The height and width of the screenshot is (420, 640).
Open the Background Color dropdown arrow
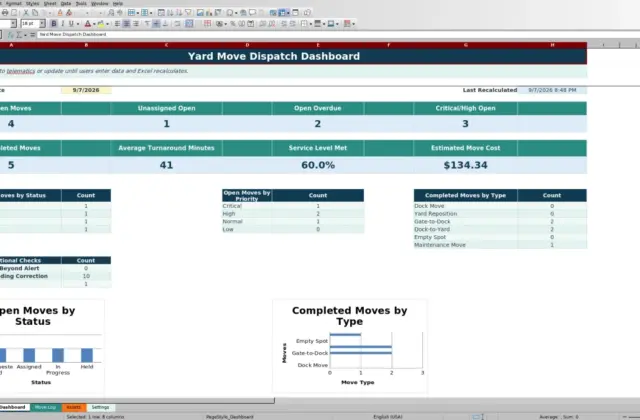point(107,24)
